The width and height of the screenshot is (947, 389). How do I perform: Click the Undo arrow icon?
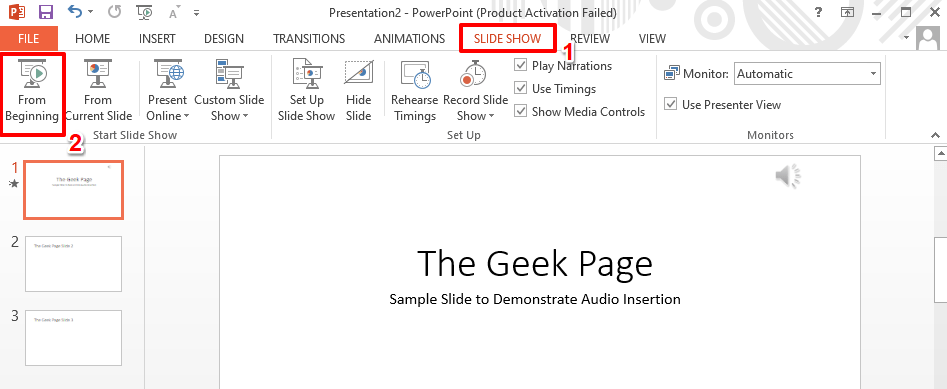click(x=74, y=11)
